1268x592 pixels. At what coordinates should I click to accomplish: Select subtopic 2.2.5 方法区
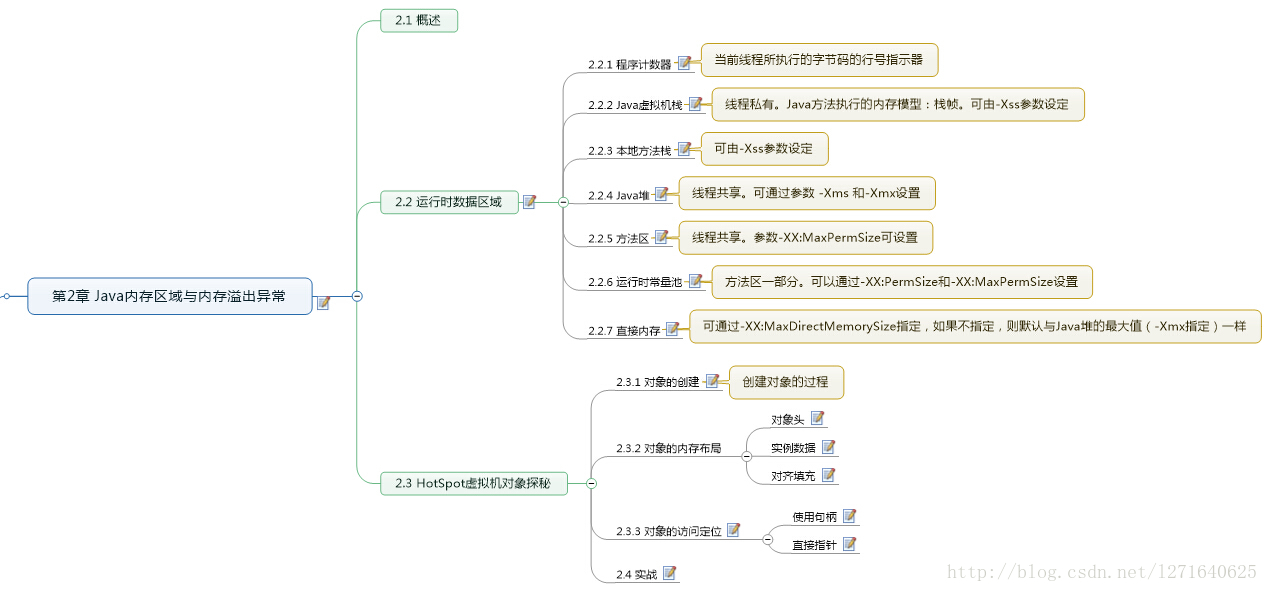point(618,238)
